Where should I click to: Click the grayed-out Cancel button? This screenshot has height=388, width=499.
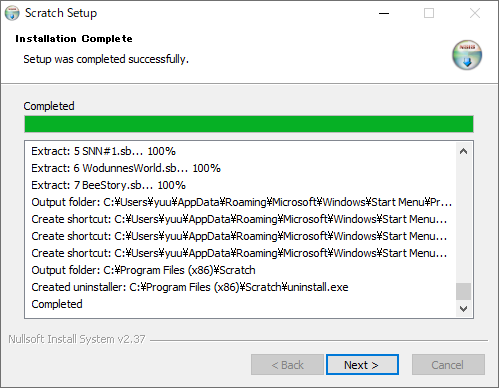(448, 365)
